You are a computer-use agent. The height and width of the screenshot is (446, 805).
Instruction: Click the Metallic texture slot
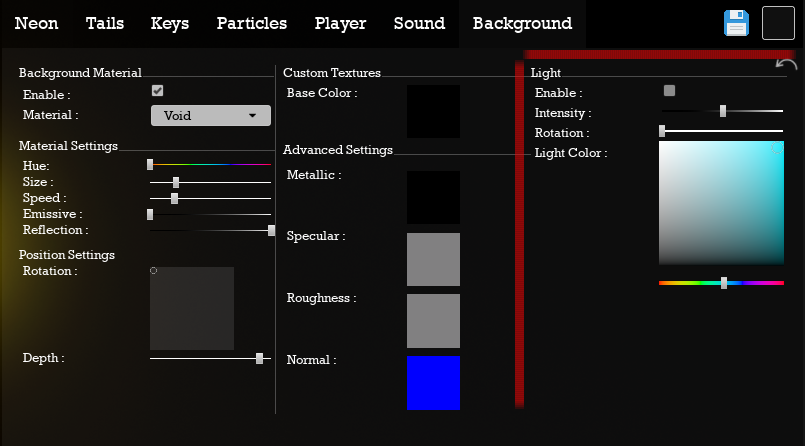coord(433,198)
